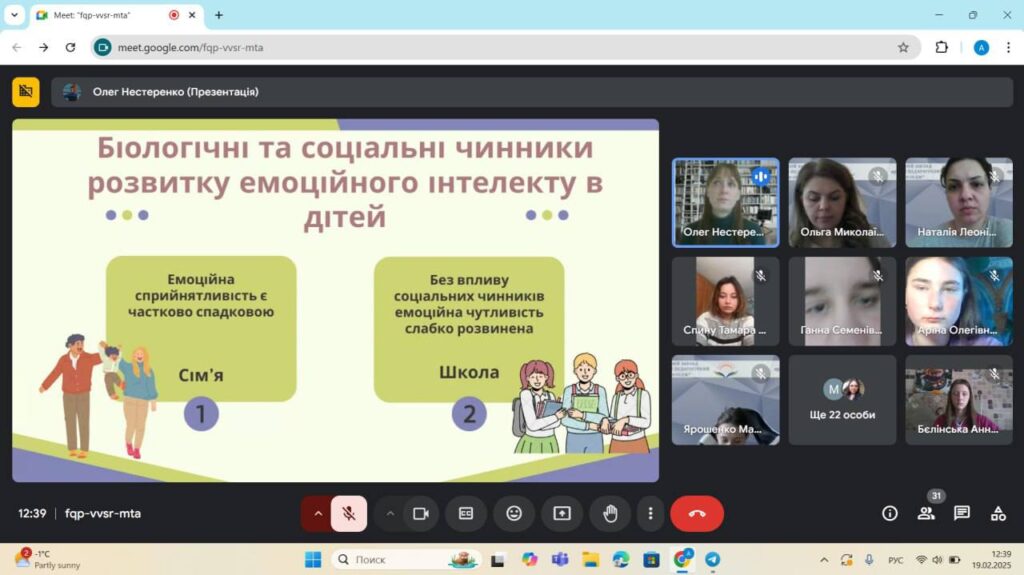Leave the call with red hang-up button
Image resolution: width=1024 pixels, height=575 pixels.
[x=697, y=513]
